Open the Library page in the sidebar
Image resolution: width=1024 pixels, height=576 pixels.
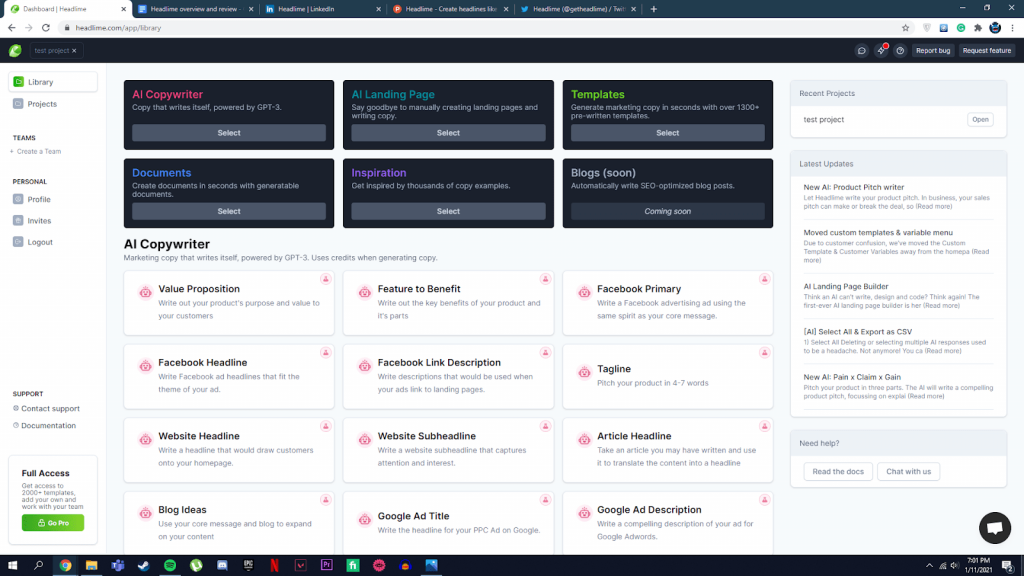coord(53,82)
